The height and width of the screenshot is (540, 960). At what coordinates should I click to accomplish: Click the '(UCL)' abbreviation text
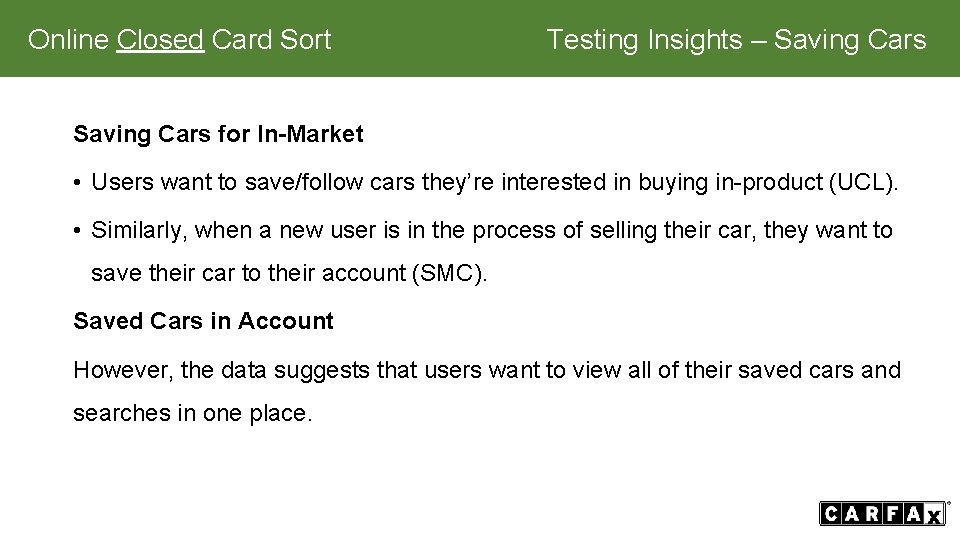(x=863, y=182)
